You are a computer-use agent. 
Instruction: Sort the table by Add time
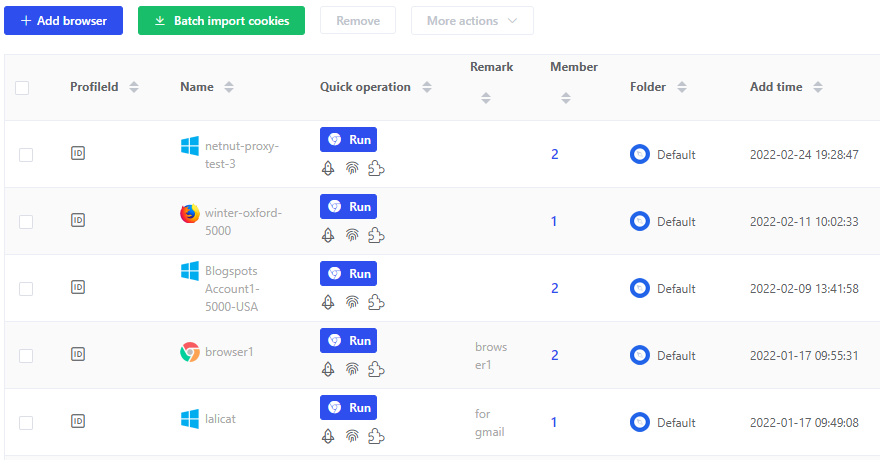(x=817, y=88)
